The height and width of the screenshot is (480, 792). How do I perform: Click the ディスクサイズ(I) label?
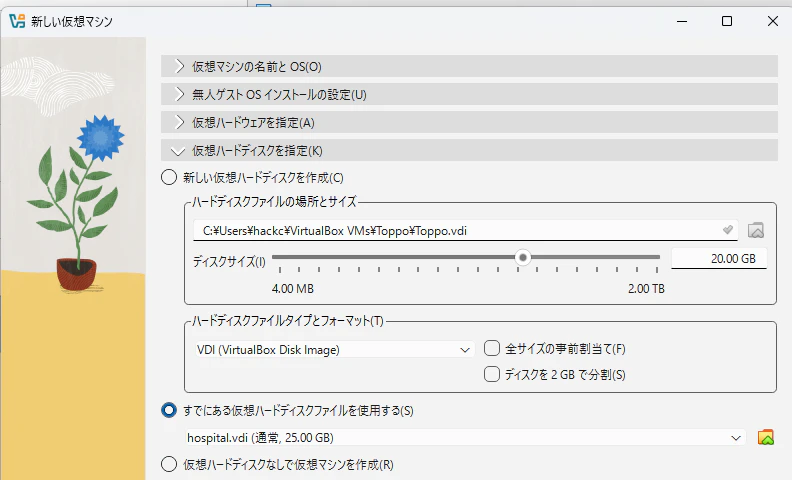229,262
